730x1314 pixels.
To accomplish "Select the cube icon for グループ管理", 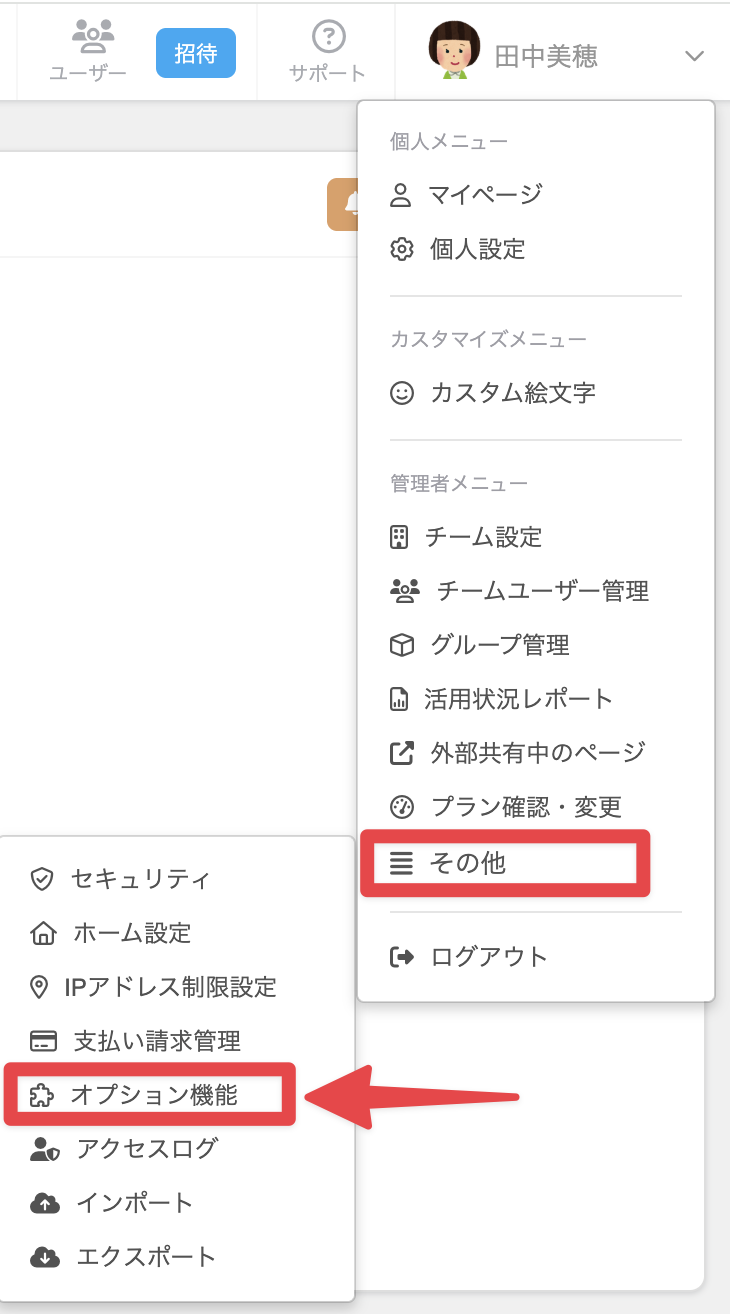I will (401, 645).
